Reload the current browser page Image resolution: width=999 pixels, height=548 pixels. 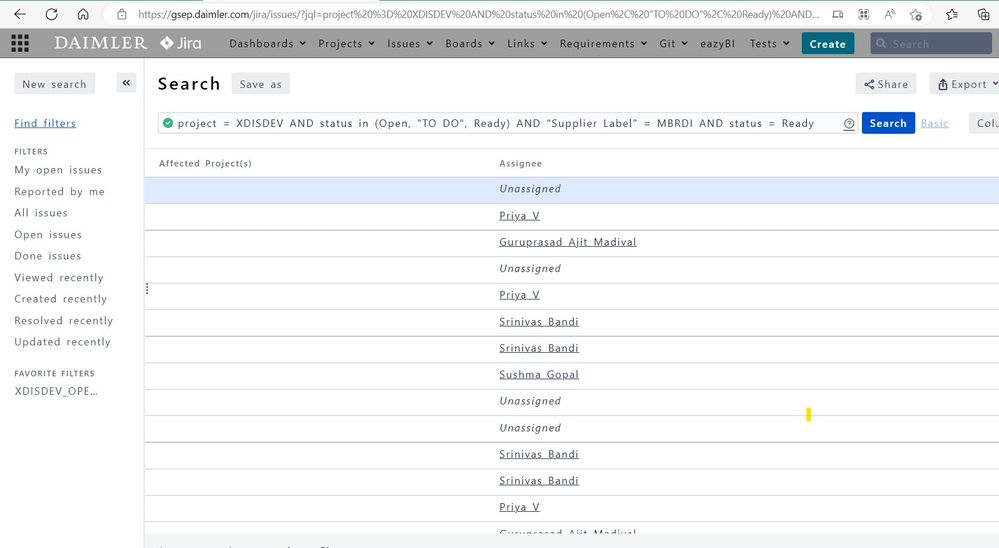pos(52,14)
